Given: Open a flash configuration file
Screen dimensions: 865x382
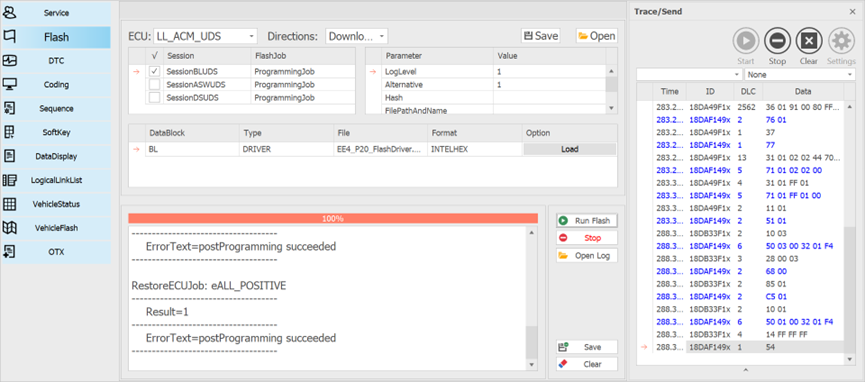Looking at the screenshot, I should tap(596, 36).
